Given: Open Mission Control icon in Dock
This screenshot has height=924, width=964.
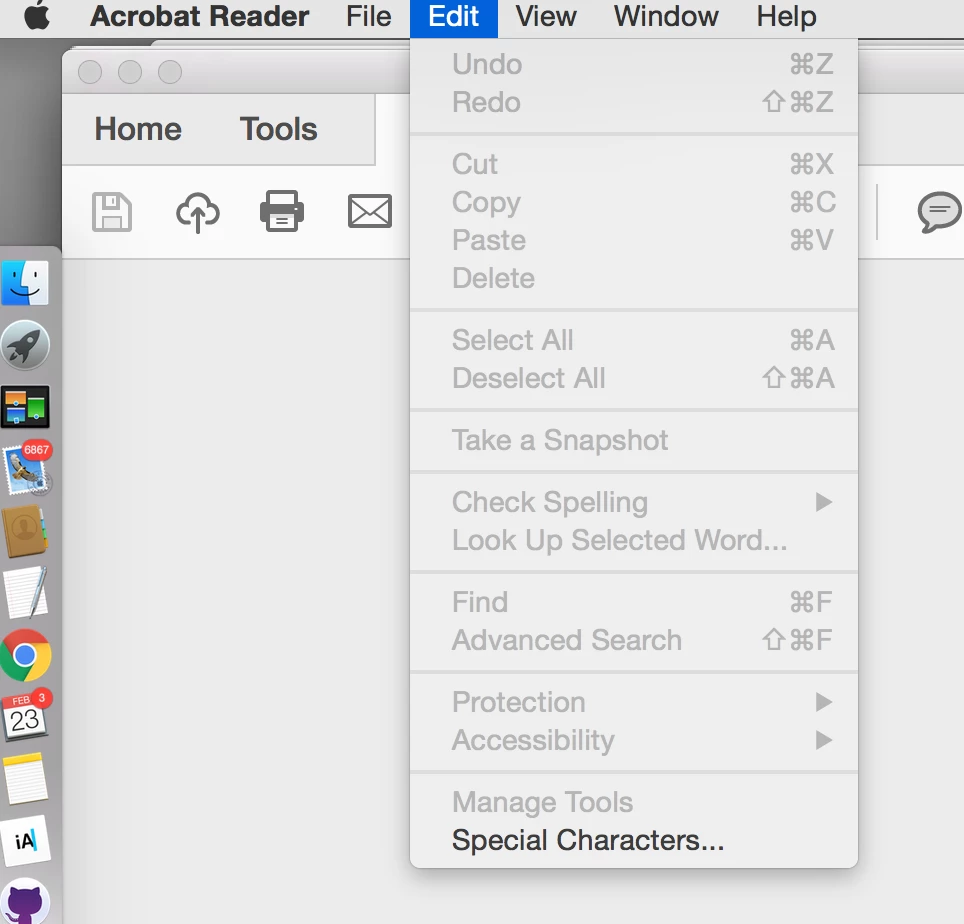Looking at the screenshot, I should point(25,406).
